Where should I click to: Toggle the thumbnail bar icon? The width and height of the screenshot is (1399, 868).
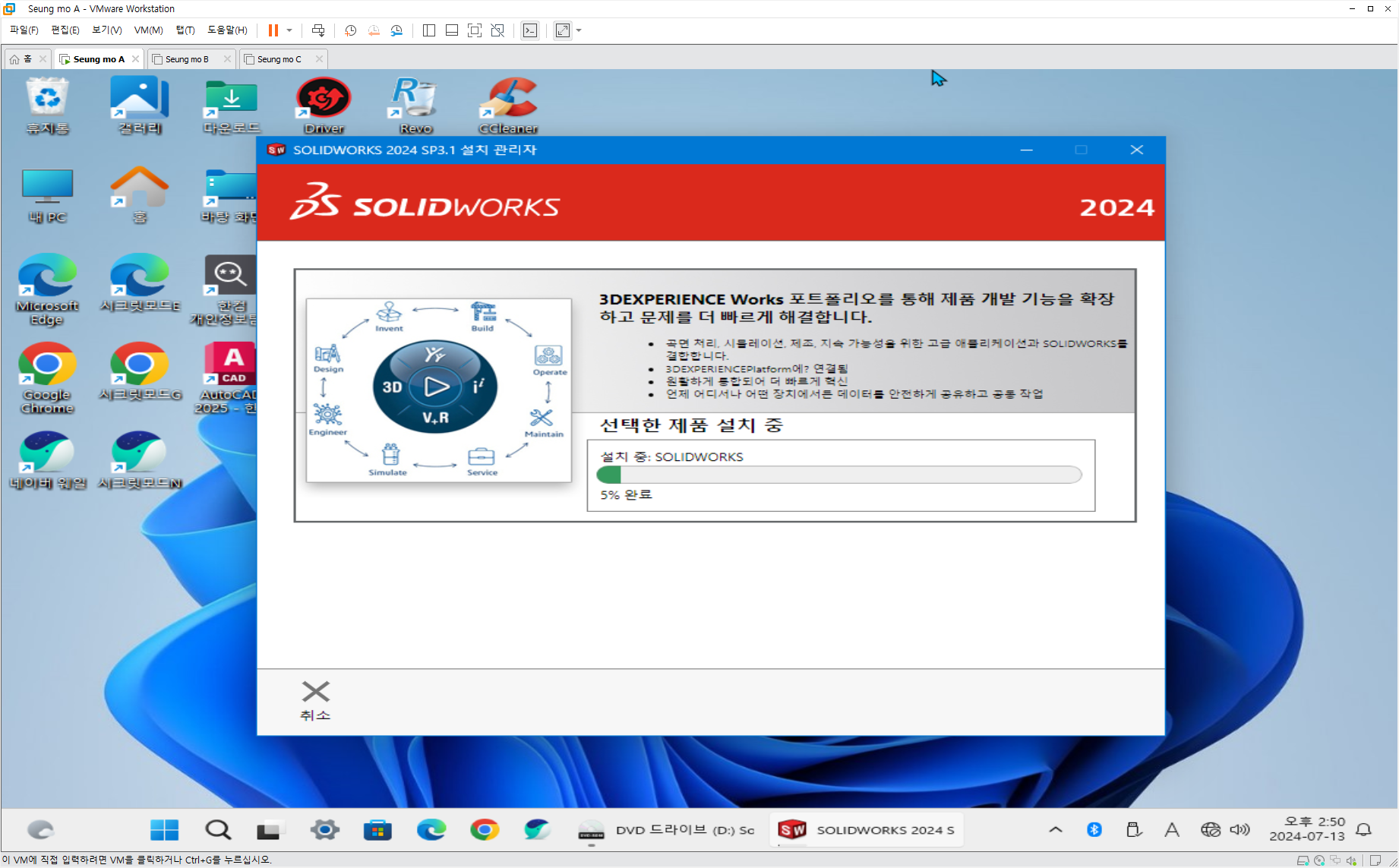coord(452,30)
